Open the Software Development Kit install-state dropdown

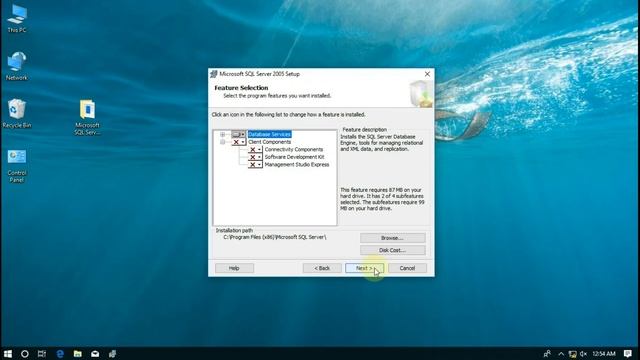[x=255, y=157]
